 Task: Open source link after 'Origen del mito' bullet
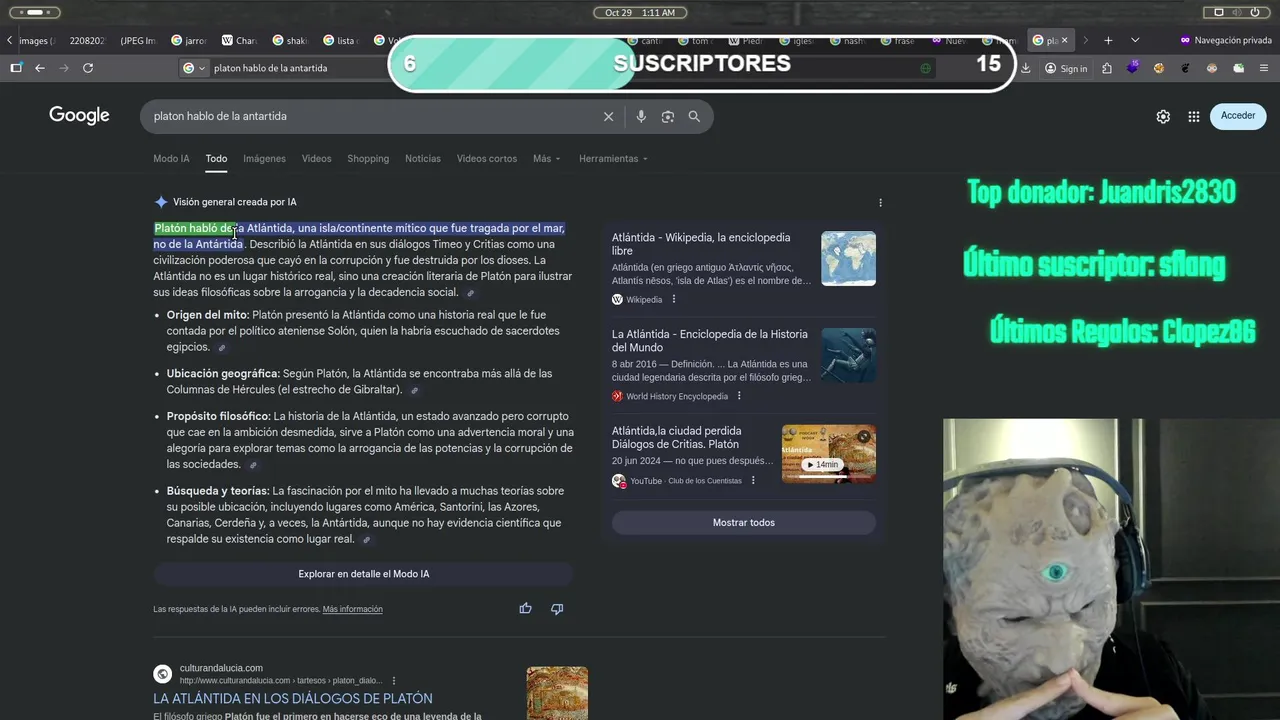tap(222, 348)
